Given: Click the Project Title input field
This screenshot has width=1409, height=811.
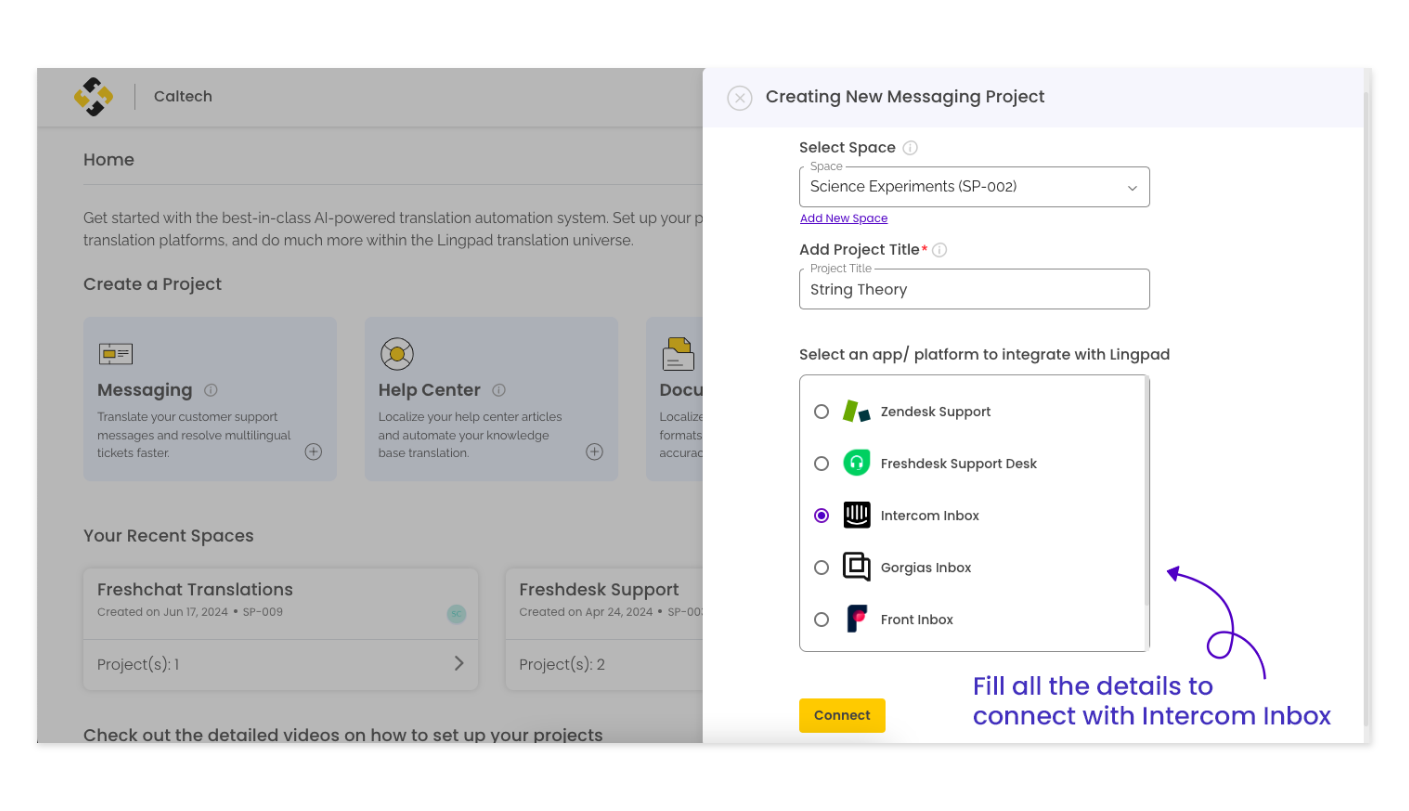Looking at the screenshot, I should pos(974,289).
